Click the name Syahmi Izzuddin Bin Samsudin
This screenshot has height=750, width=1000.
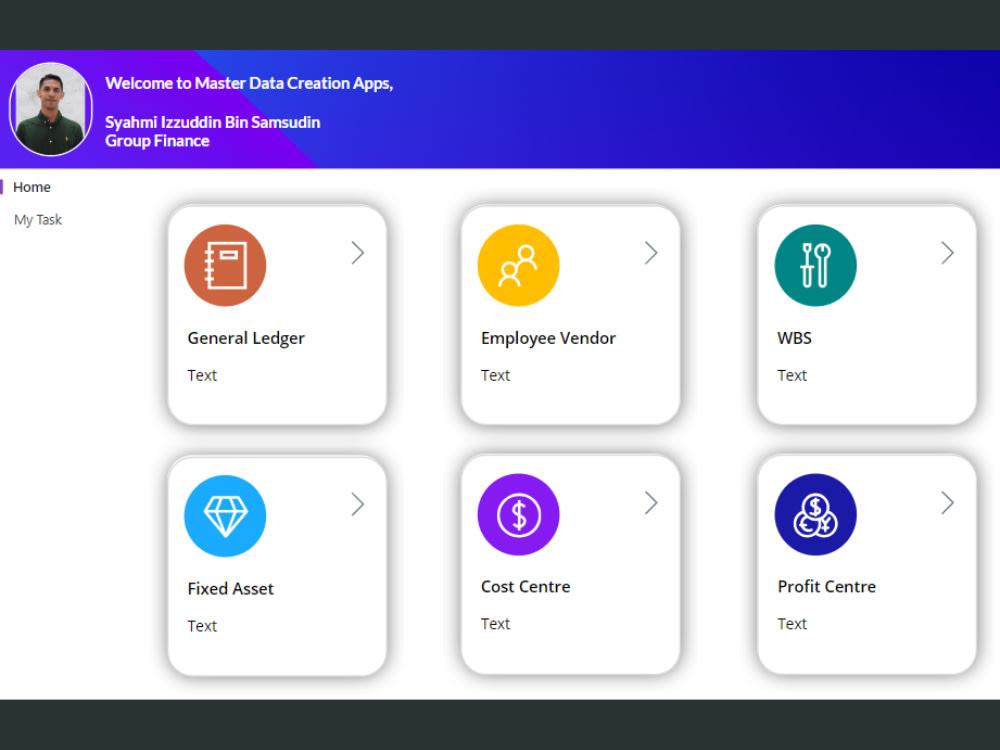pyautogui.click(x=212, y=121)
